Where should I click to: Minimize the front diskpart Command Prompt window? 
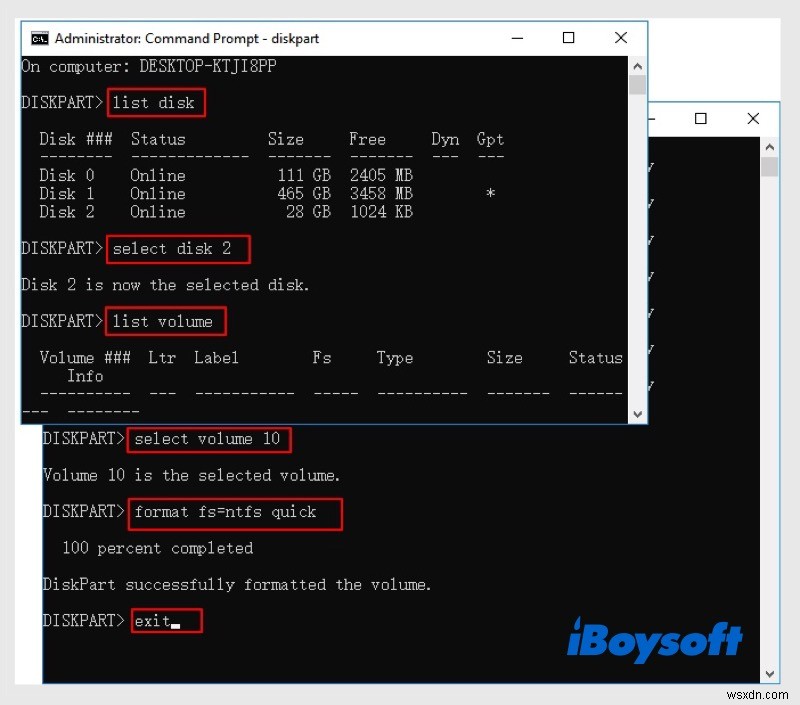pos(517,38)
